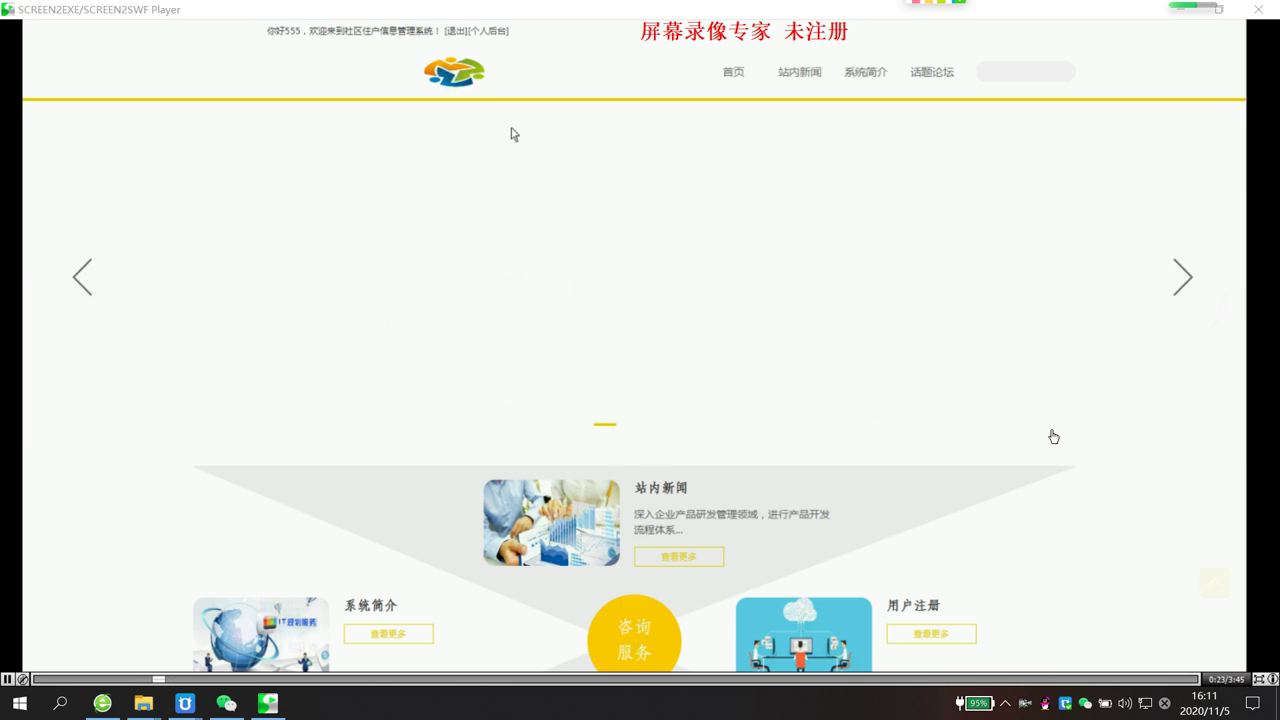
Task: Go to 系统简介 in the nav
Action: [x=865, y=72]
